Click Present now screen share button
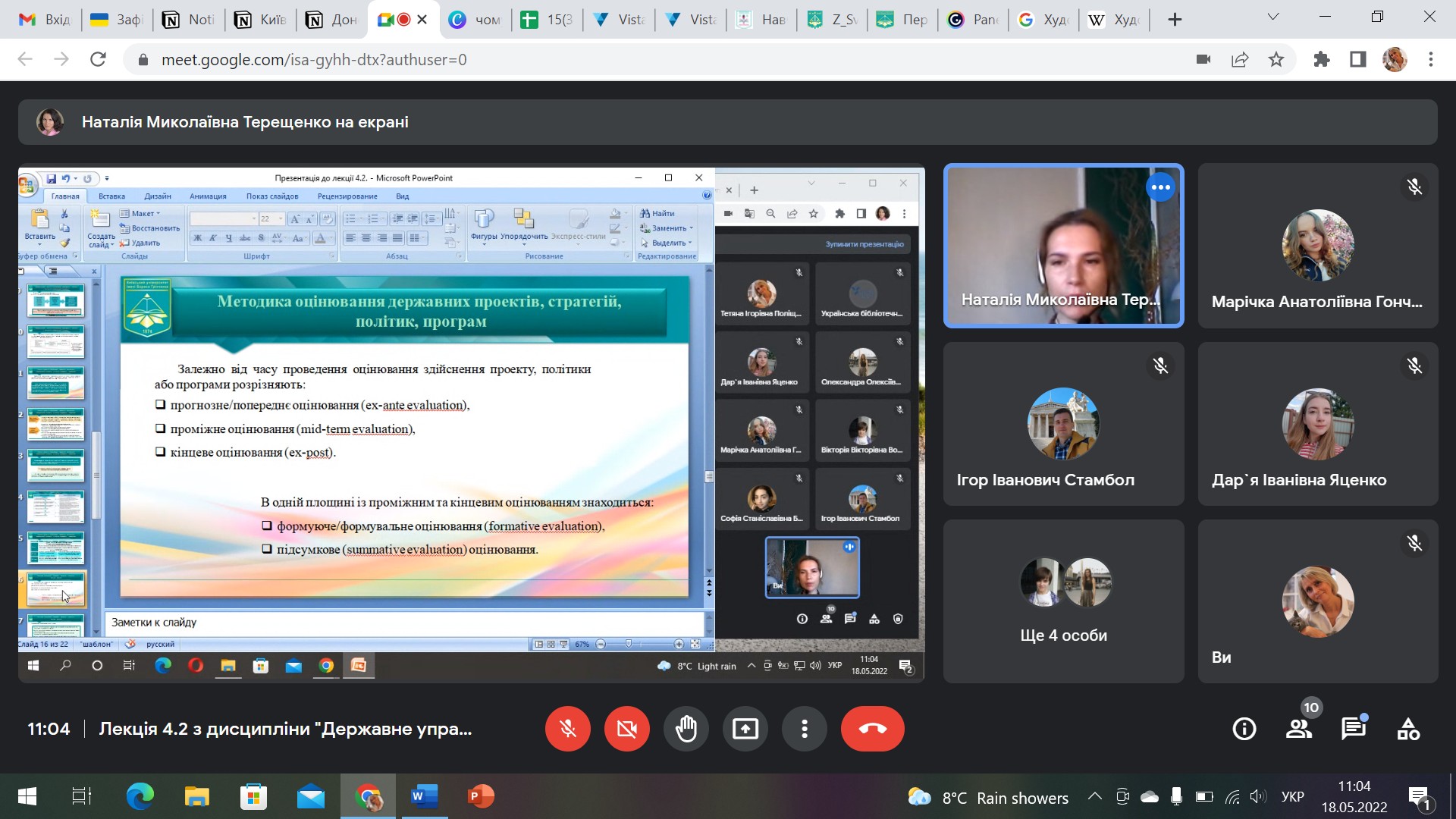The image size is (1456, 819). point(745,729)
